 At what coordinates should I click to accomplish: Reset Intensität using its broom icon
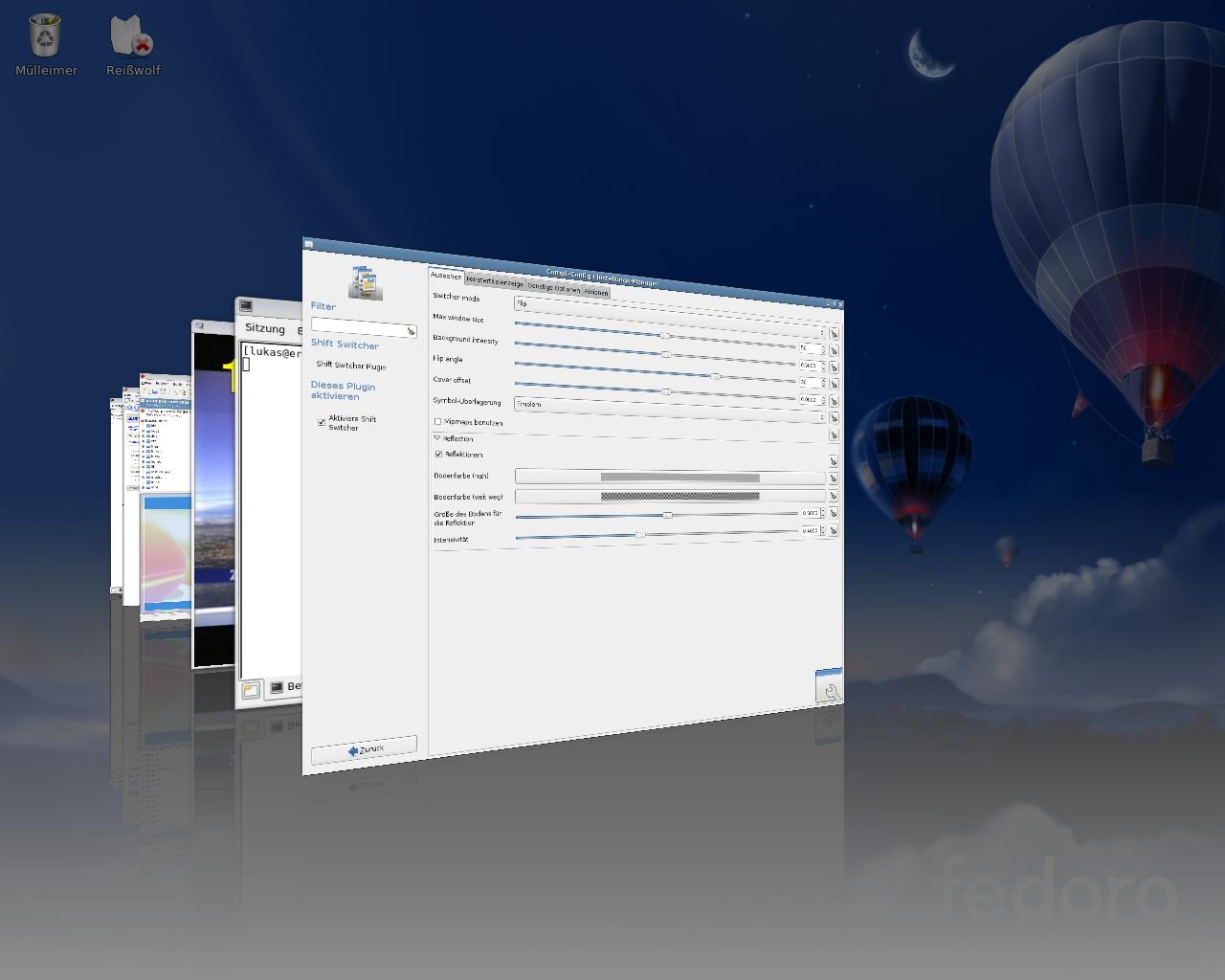coord(833,530)
